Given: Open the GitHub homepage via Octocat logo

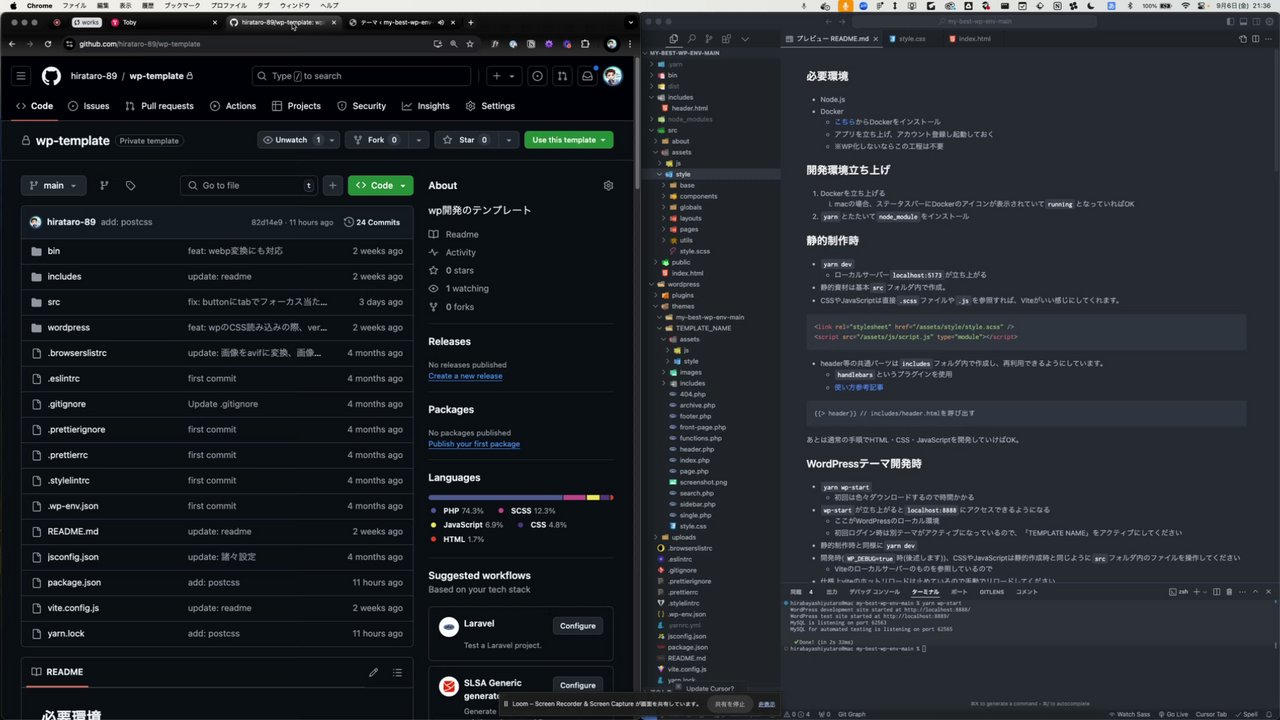Looking at the screenshot, I should 51,76.
